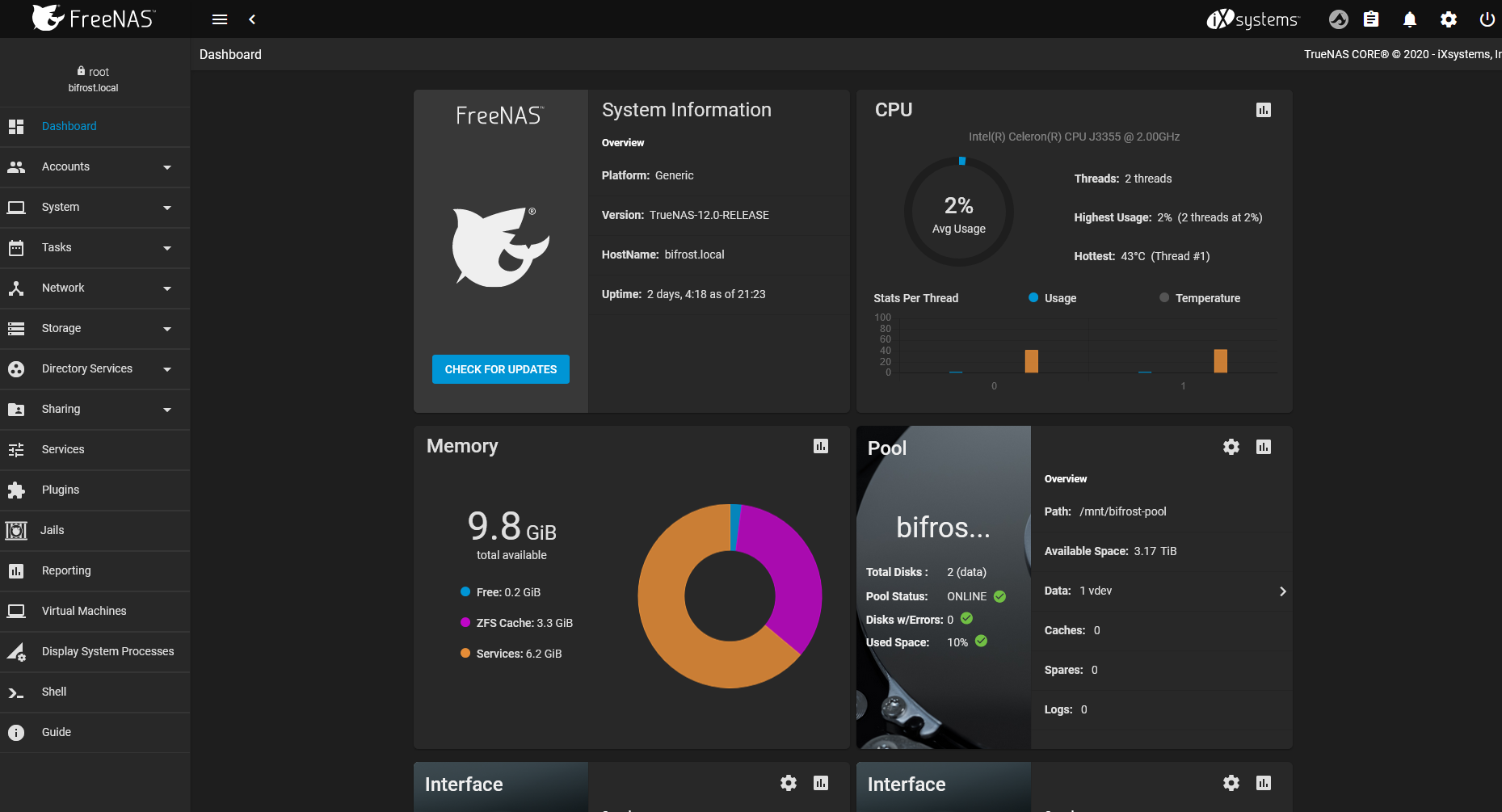The height and width of the screenshot is (812, 1502).
Task: Expand the Tasks menu arrow
Action: 167,249
